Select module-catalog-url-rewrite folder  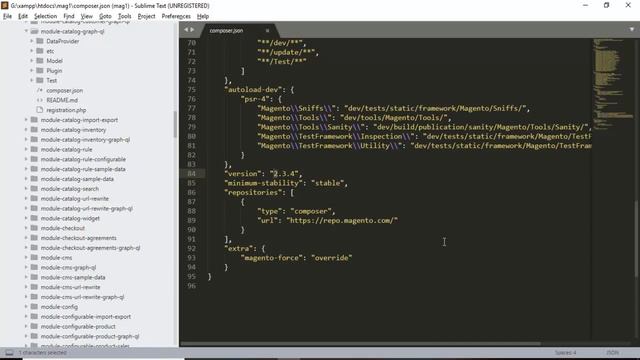75,199
